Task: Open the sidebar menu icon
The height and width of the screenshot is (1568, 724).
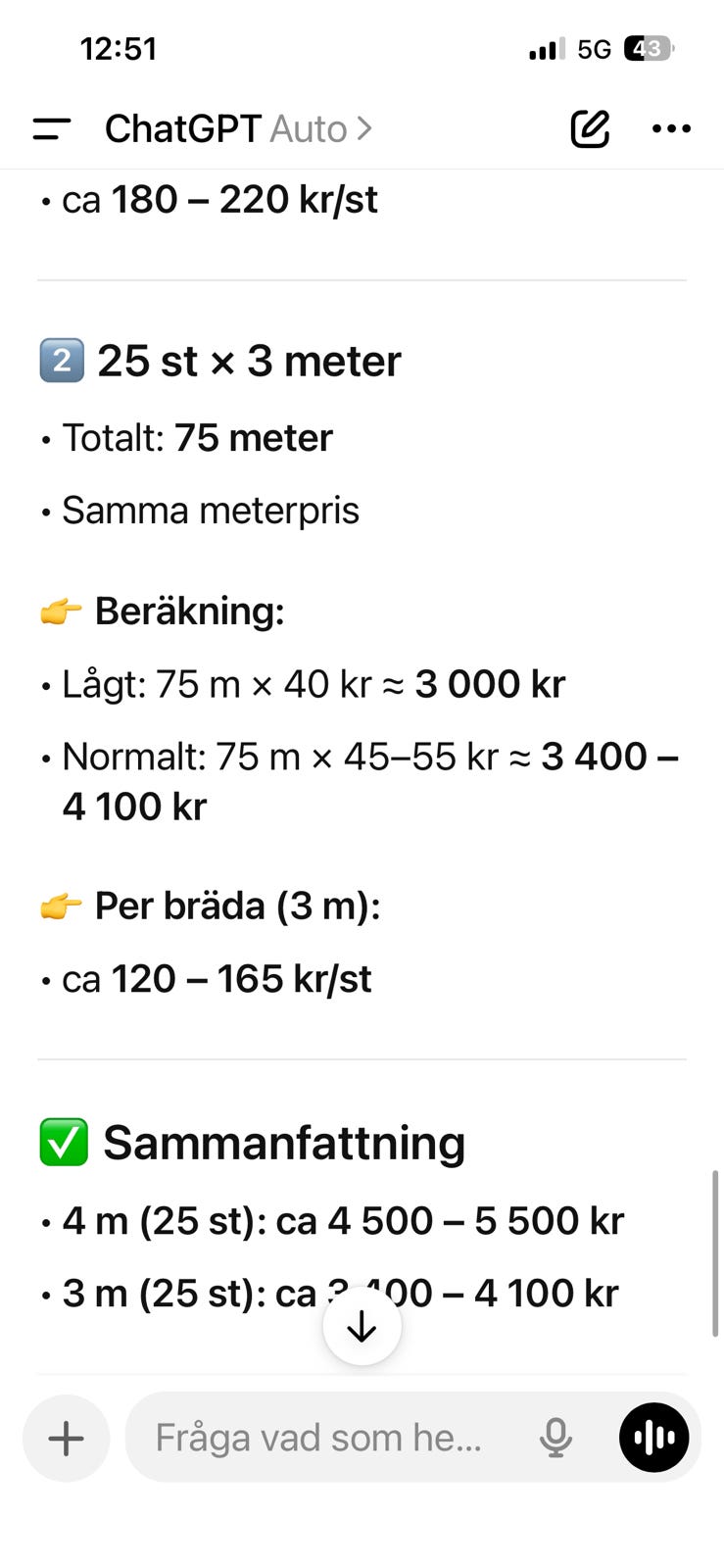Action: [52, 128]
